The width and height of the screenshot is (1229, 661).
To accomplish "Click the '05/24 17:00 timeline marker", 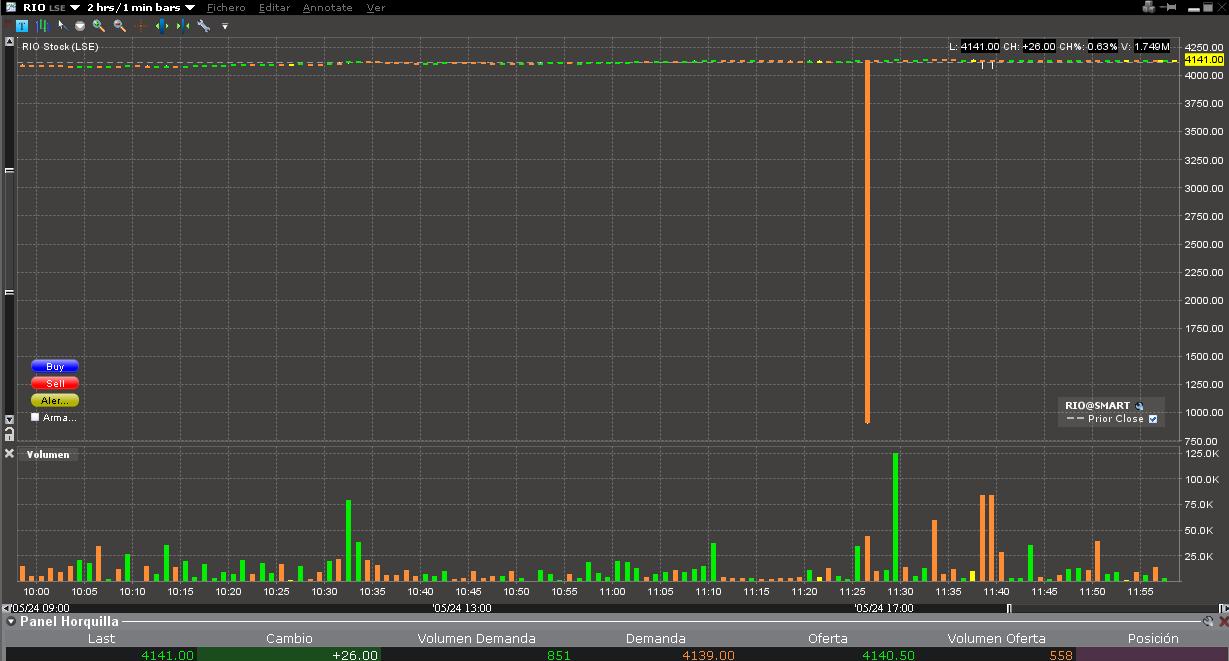I will [x=883, y=607].
